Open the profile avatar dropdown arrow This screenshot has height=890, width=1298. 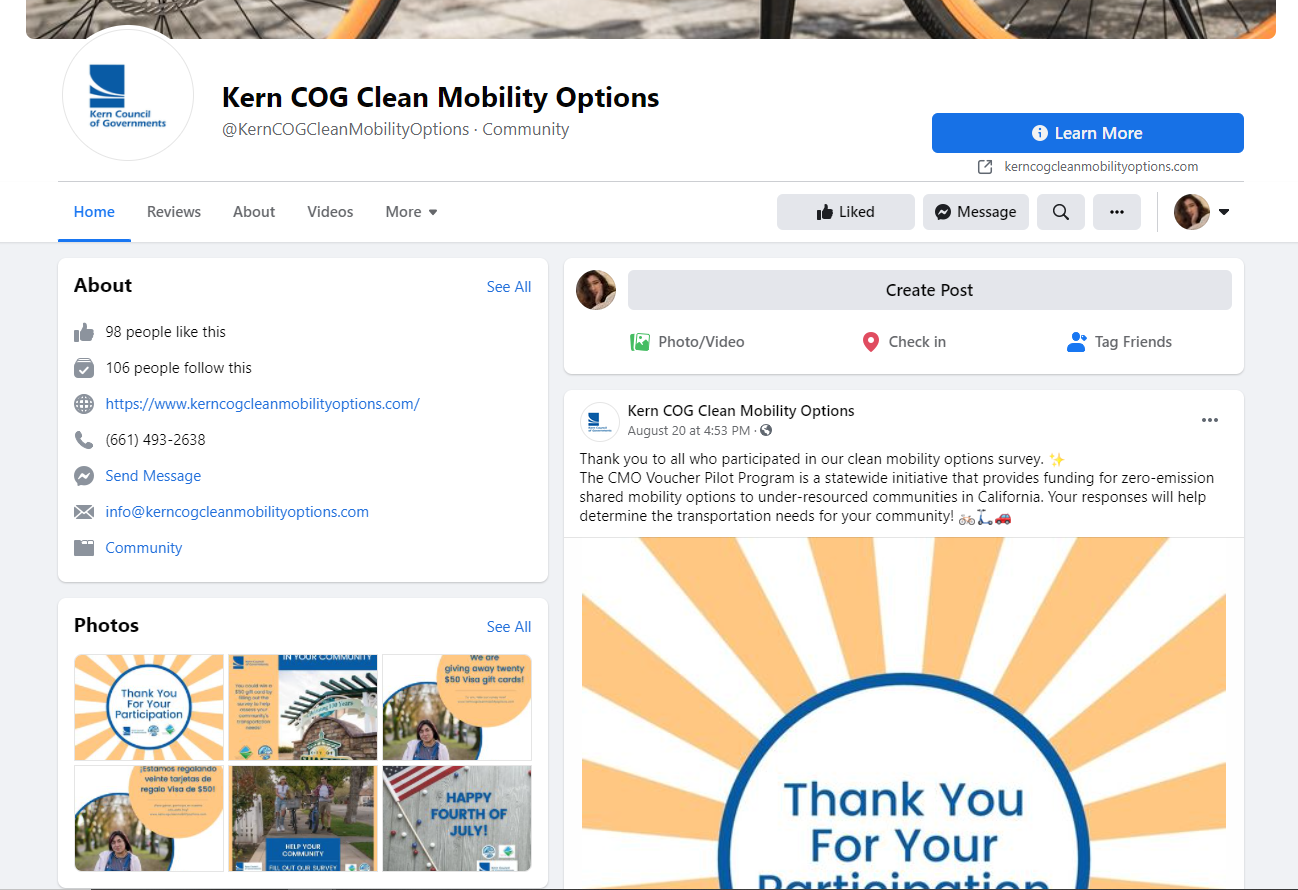(x=1224, y=212)
